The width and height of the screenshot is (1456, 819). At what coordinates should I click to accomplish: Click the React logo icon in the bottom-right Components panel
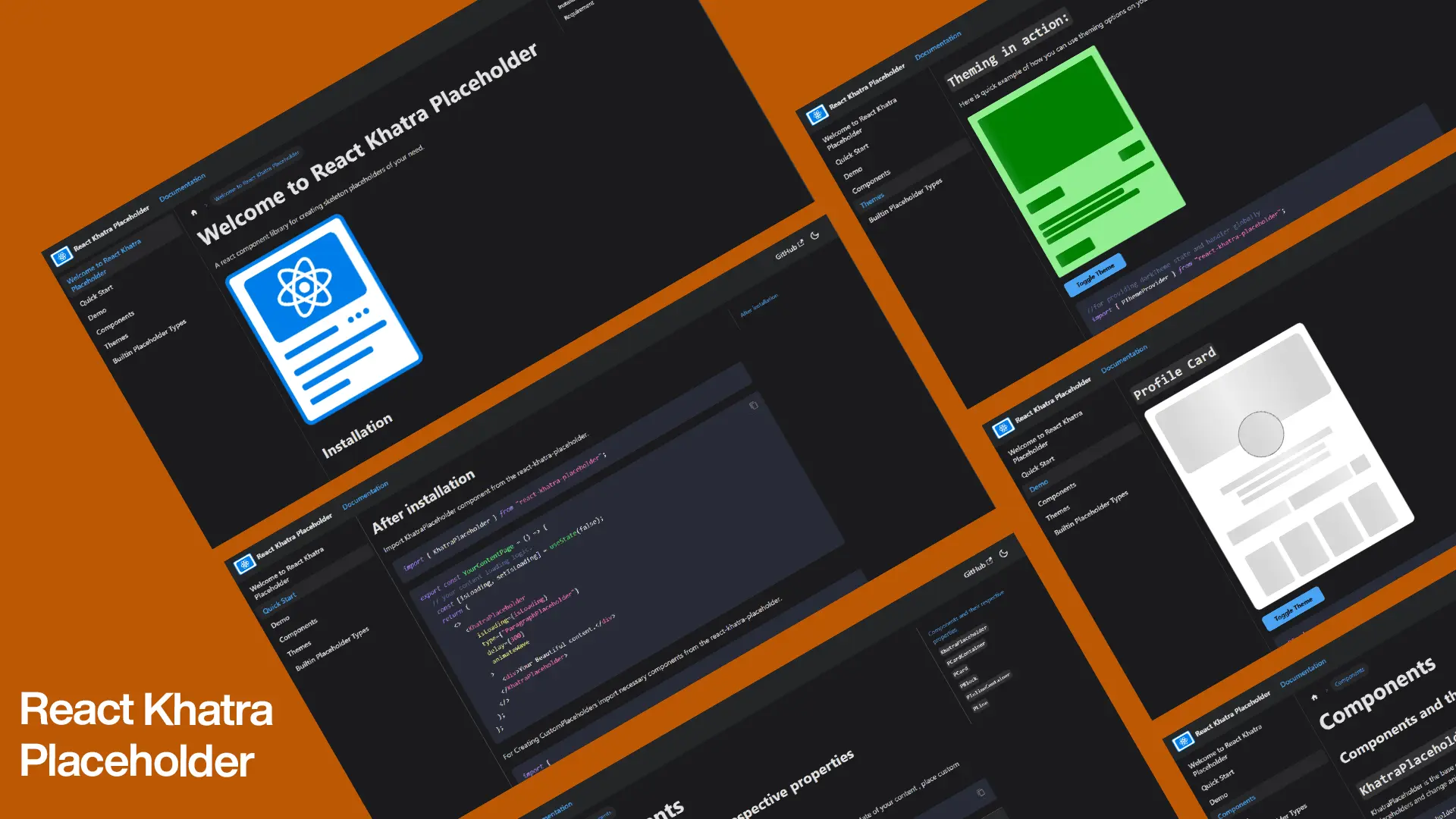[x=1184, y=742]
